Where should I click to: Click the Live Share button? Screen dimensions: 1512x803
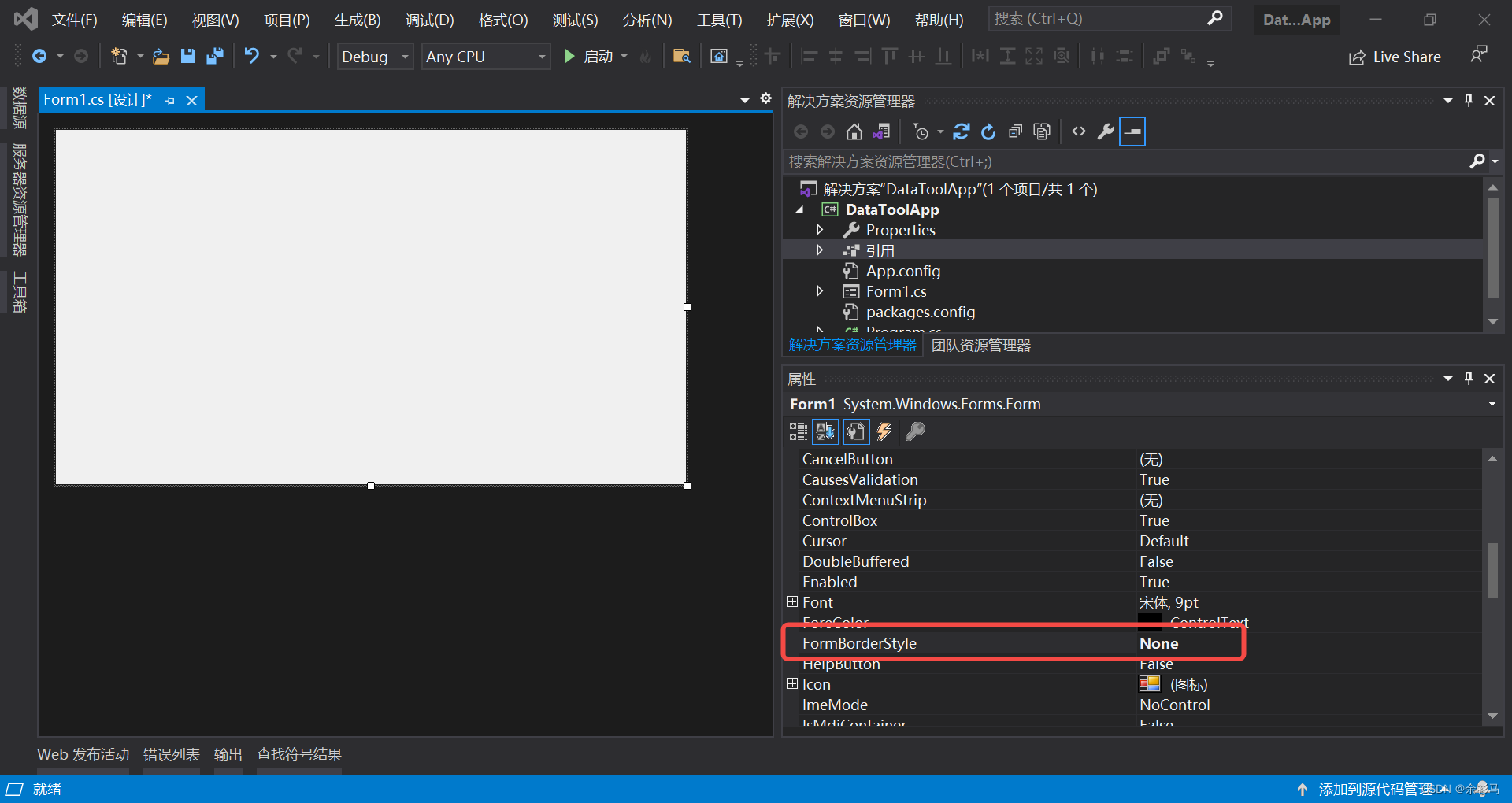[x=1395, y=56]
